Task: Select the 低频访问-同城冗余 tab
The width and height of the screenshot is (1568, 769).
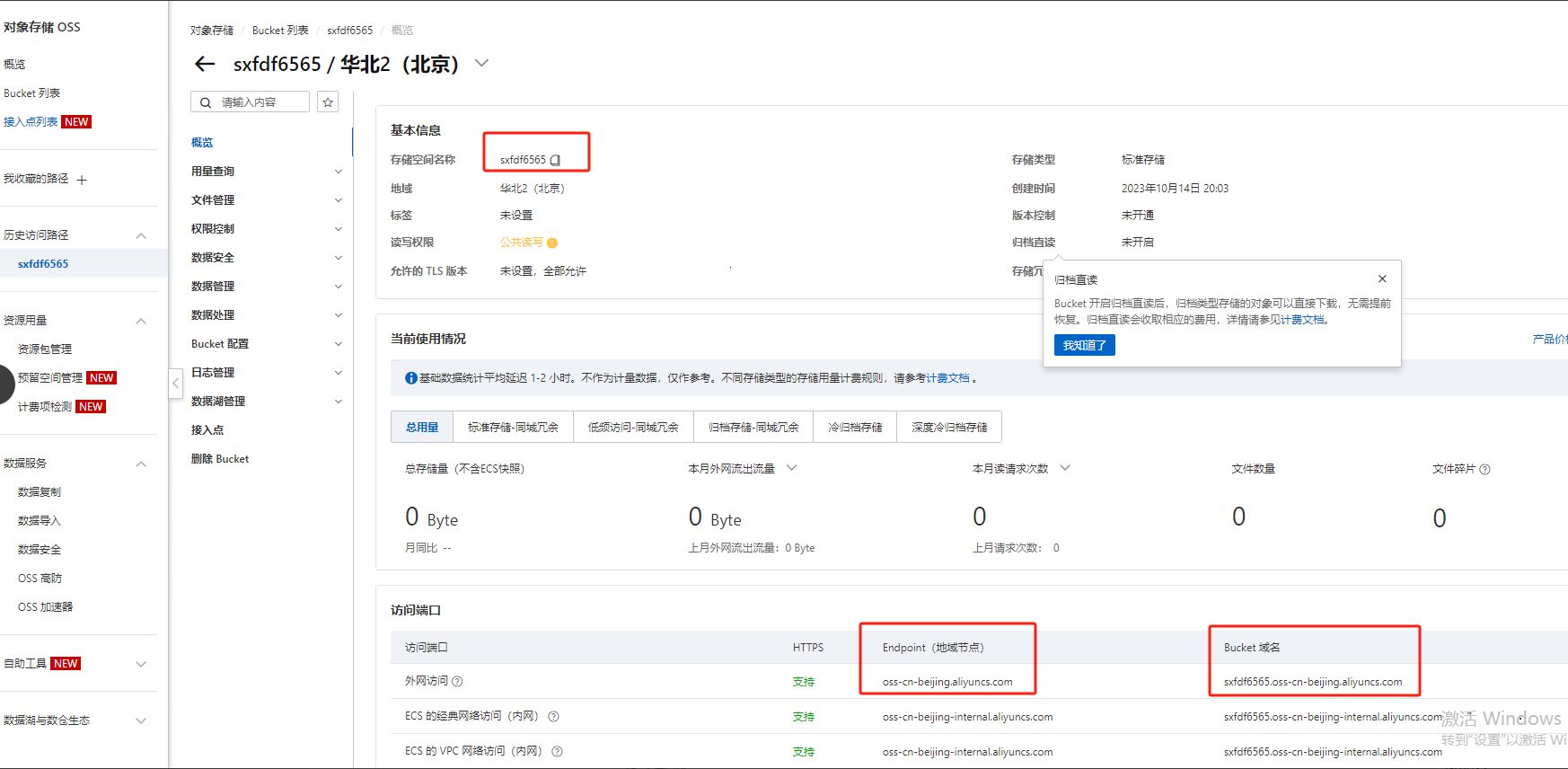Action: [x=633, y=428]
